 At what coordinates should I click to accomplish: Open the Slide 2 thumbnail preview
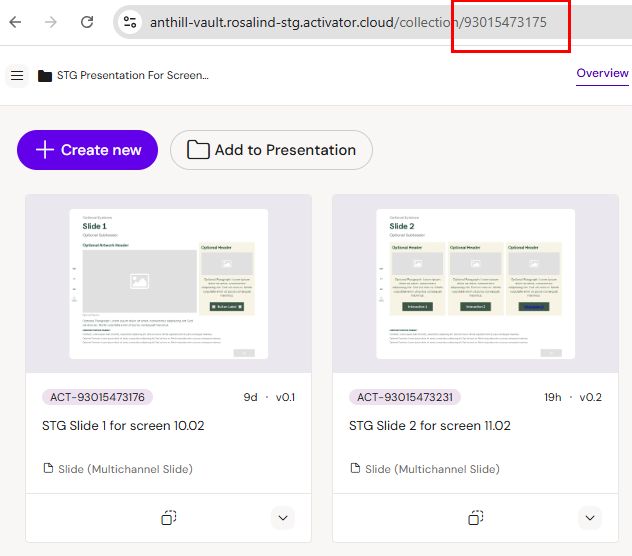point(475,283)
